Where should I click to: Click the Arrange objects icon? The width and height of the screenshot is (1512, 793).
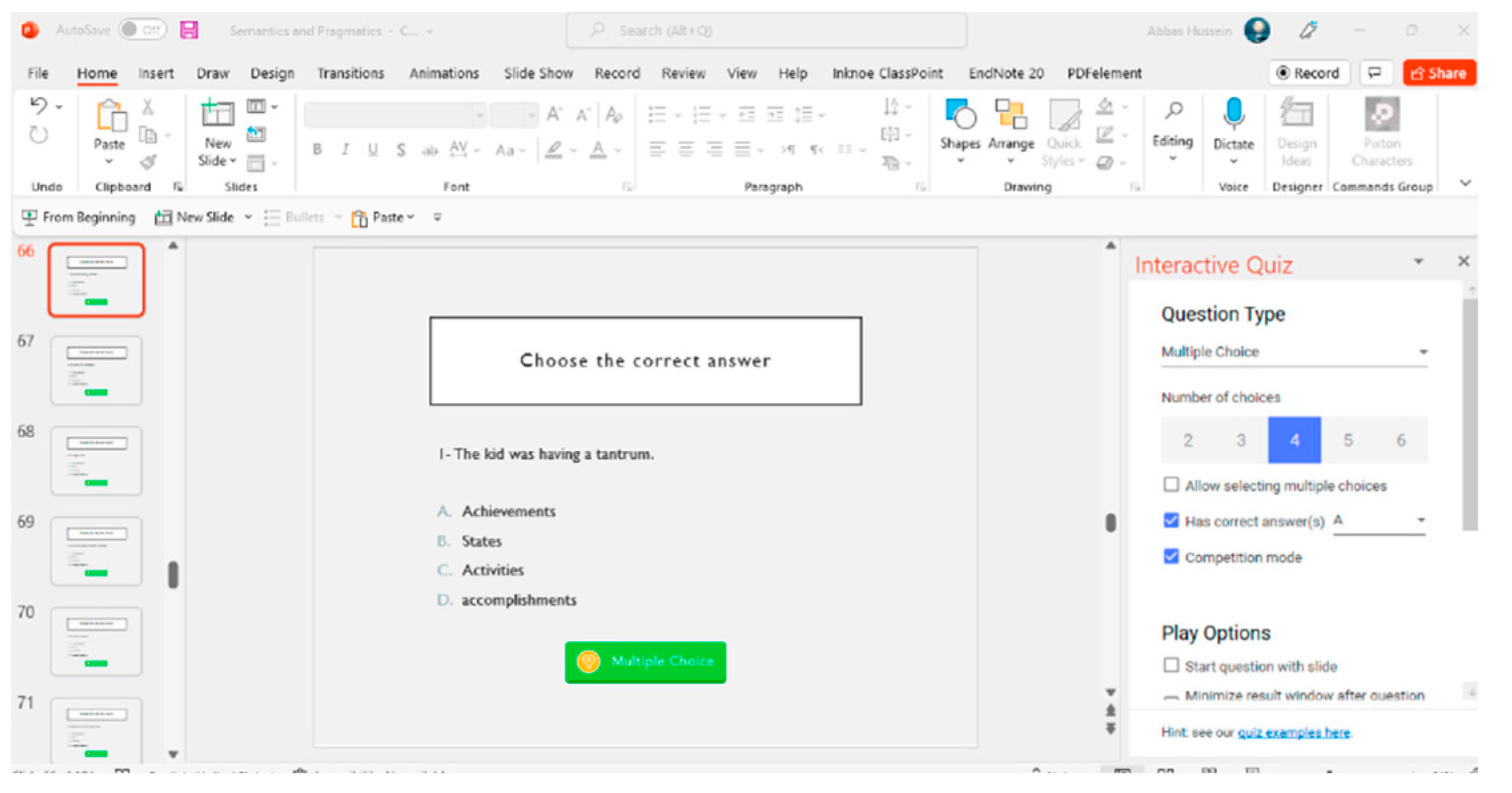1010,114
